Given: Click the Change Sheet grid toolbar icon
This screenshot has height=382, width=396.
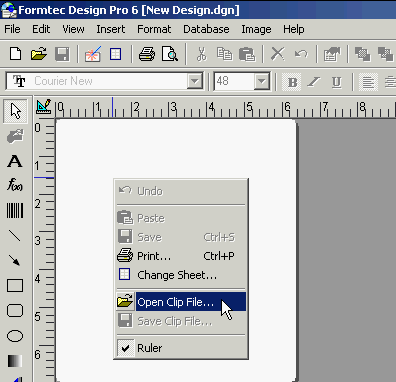Looking at the screenshot, I should click(x=115, y=54).
